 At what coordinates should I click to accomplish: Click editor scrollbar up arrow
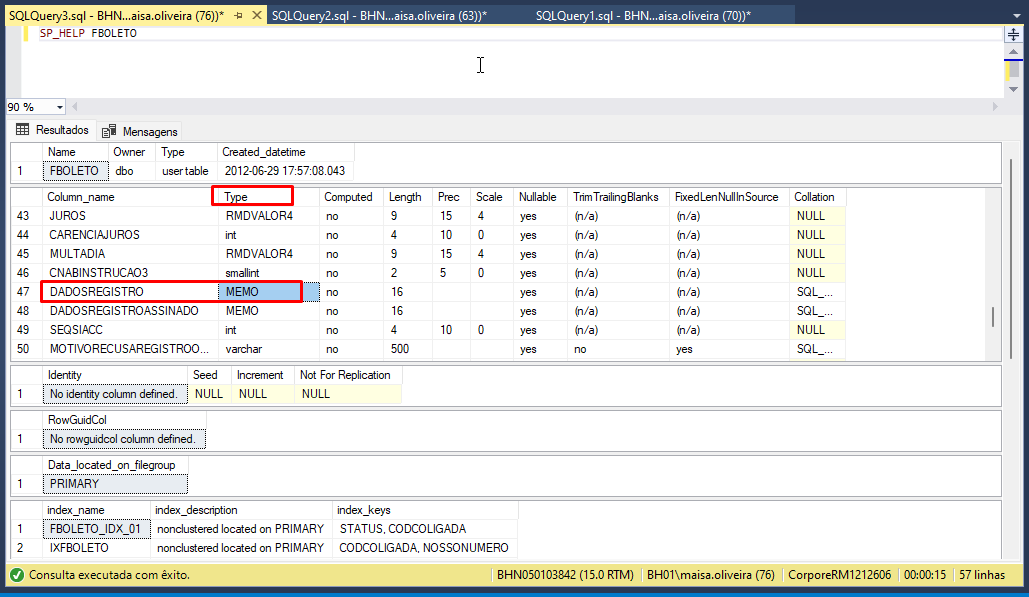tap(1014, 51)
